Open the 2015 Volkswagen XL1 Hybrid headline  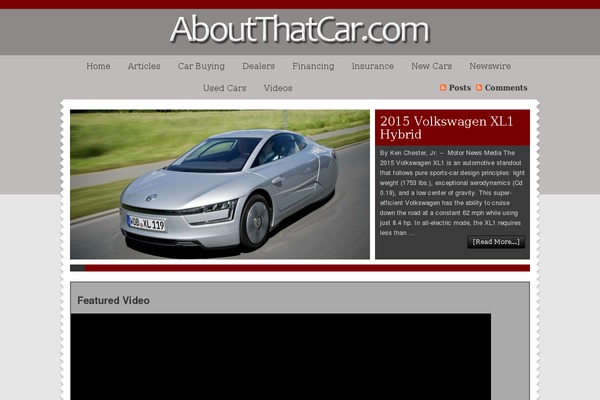tap(447, 128)
